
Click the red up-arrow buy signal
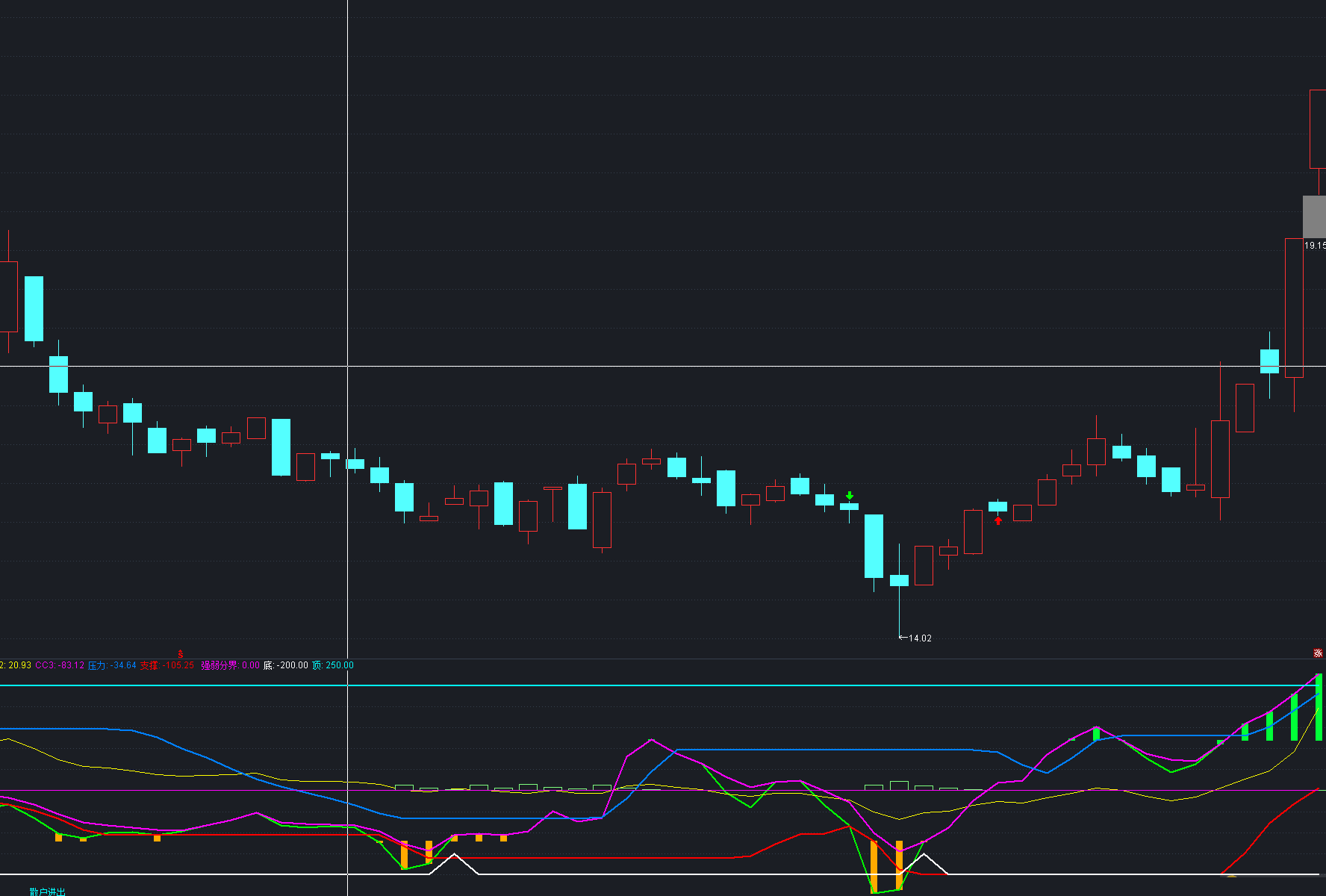(998, 520)
